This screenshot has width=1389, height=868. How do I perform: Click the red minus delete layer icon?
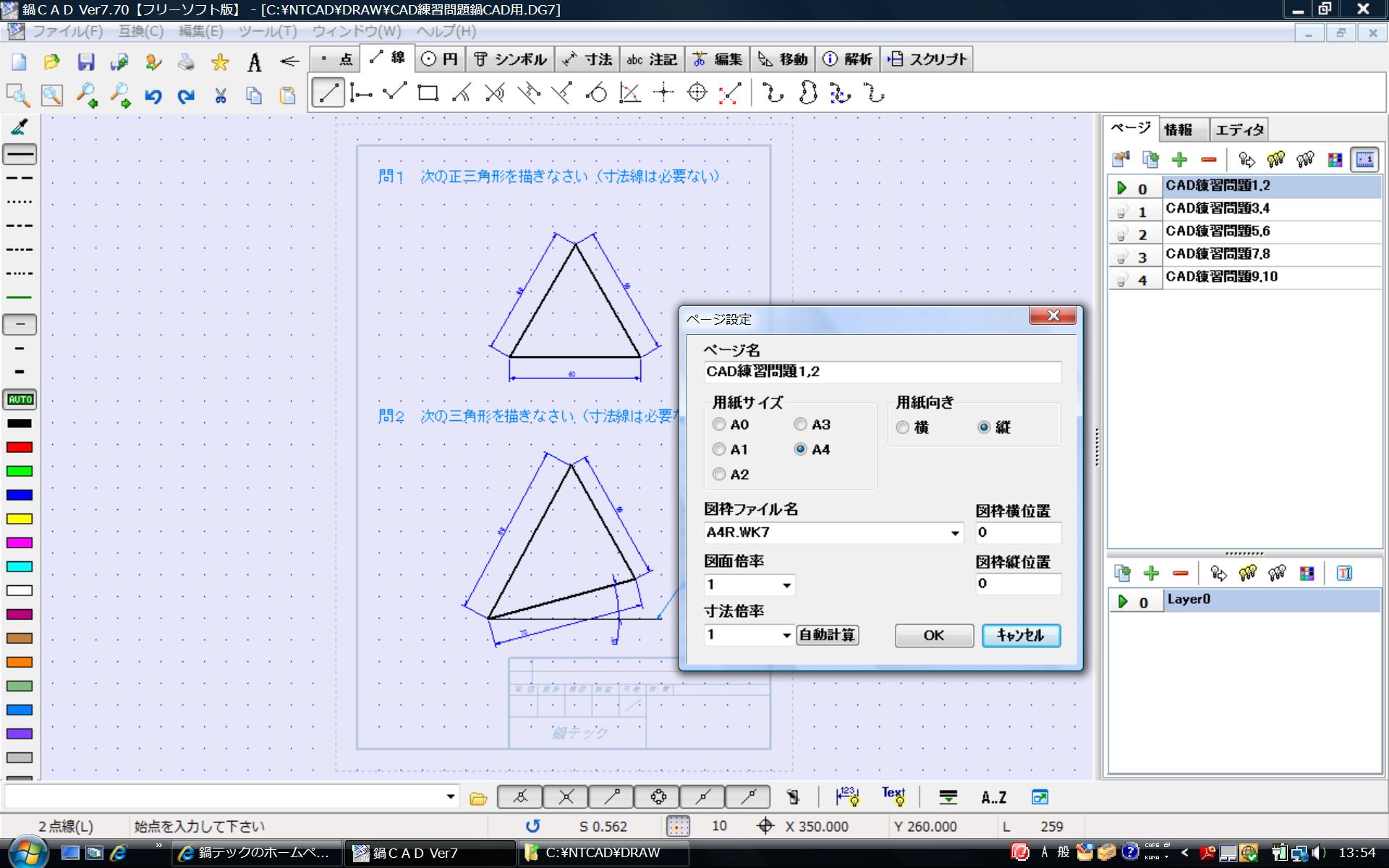point(1180,574)
